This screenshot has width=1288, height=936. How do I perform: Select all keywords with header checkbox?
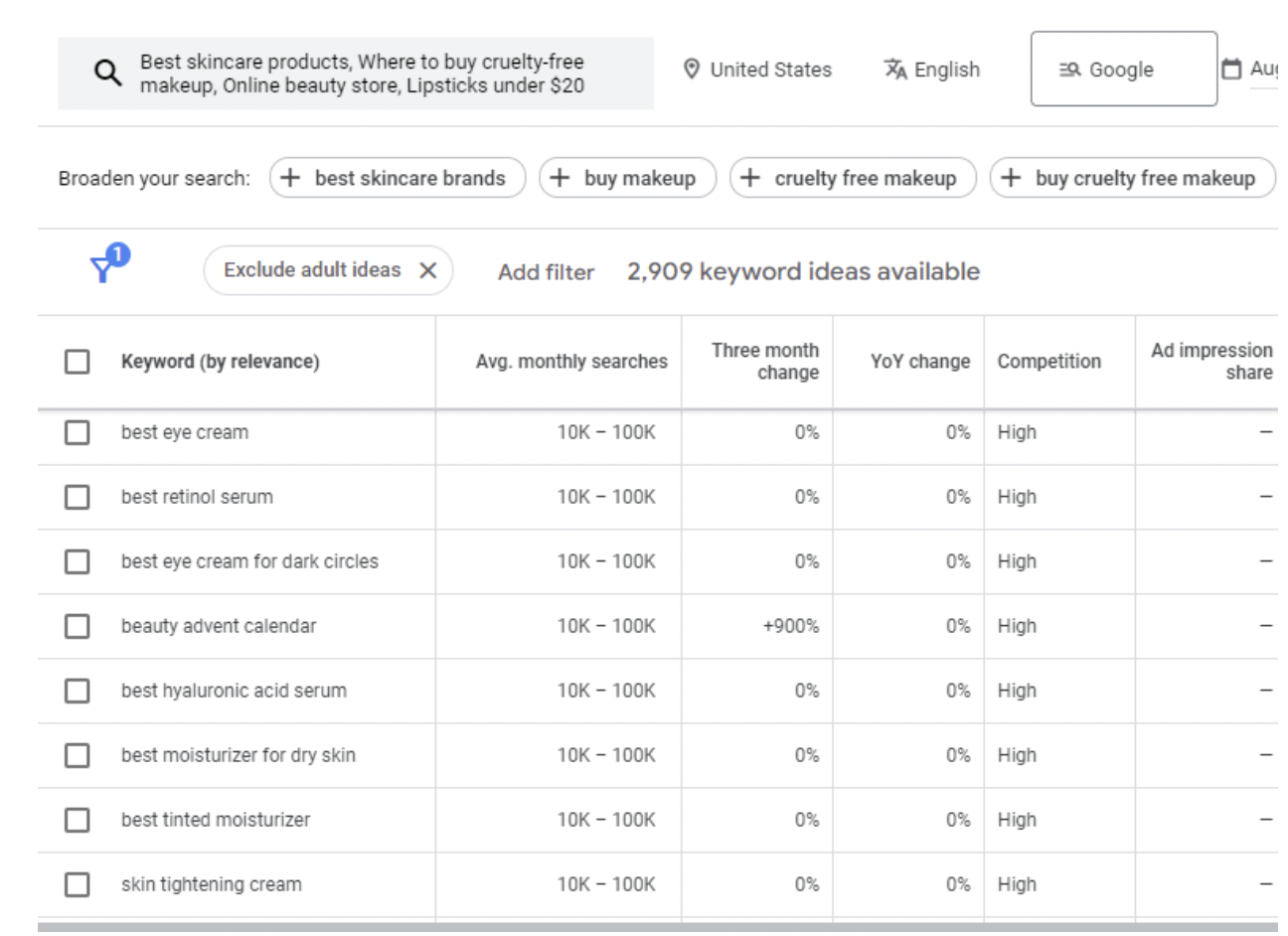click(77, 362)
